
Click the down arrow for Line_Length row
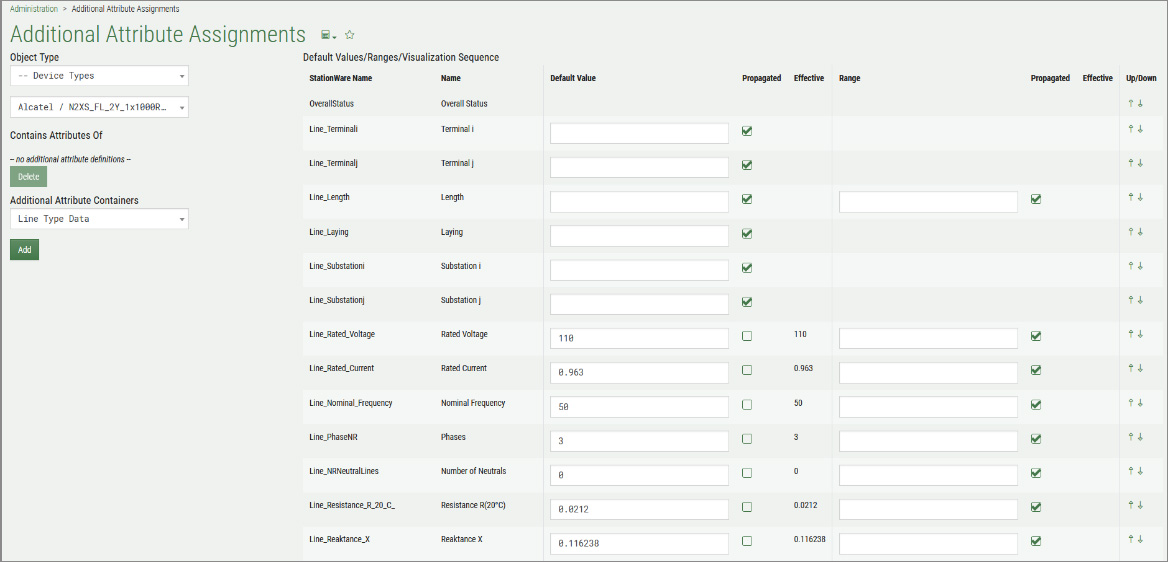tap(1140, 197)
